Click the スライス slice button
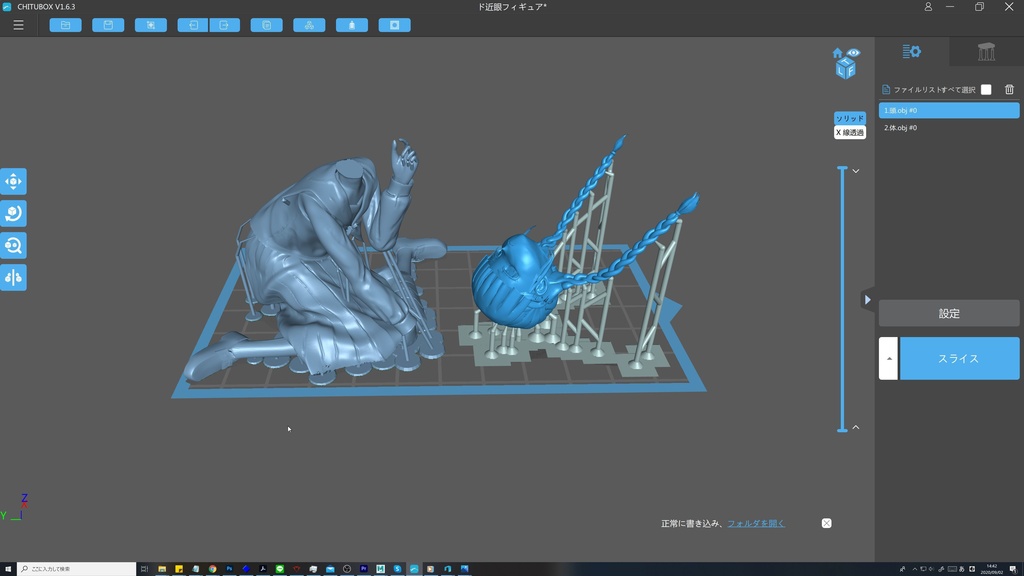 959,359
